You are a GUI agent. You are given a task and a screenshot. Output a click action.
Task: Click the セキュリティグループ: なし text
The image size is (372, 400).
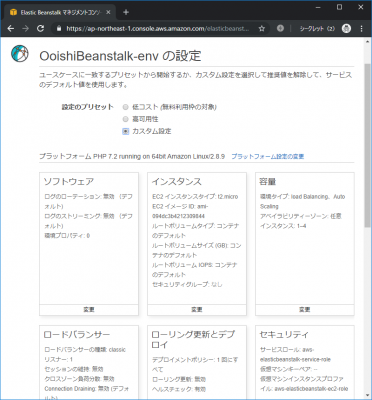pyautogui.click(x=187, y=284)
